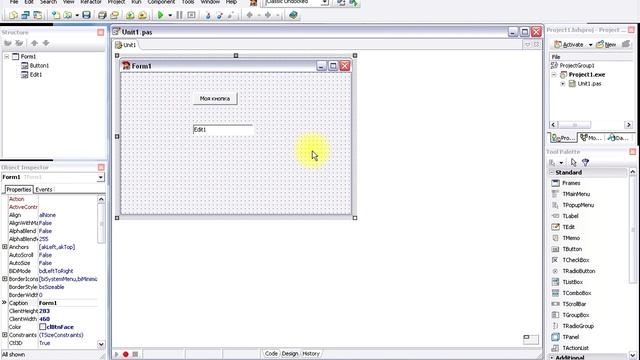Select the TLabel component in Tool Palette
The image size is (640, 360).
(570, 216)
